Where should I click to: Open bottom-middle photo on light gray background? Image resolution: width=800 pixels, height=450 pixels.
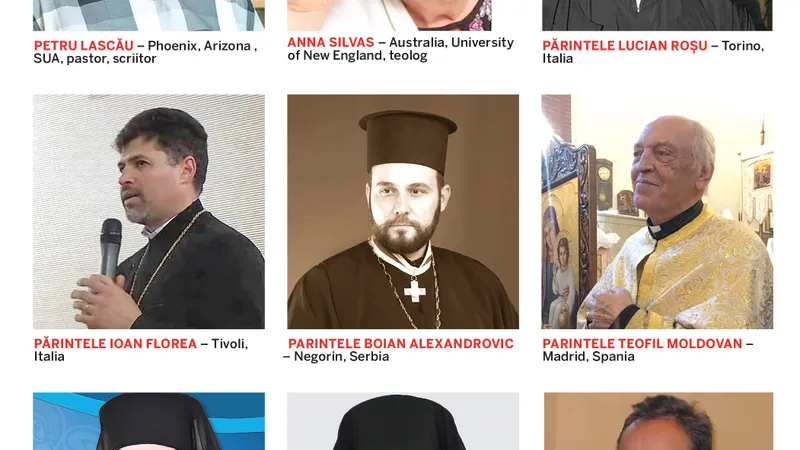click(x=403, y=421)
